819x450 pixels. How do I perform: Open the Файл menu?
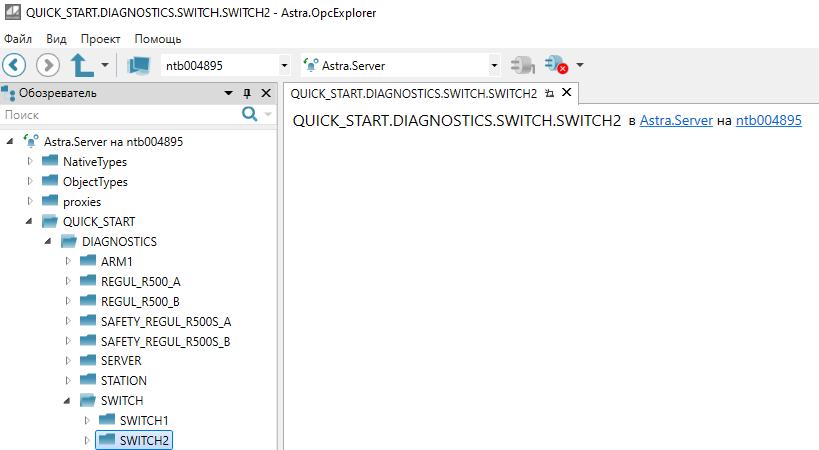(18, 39)
